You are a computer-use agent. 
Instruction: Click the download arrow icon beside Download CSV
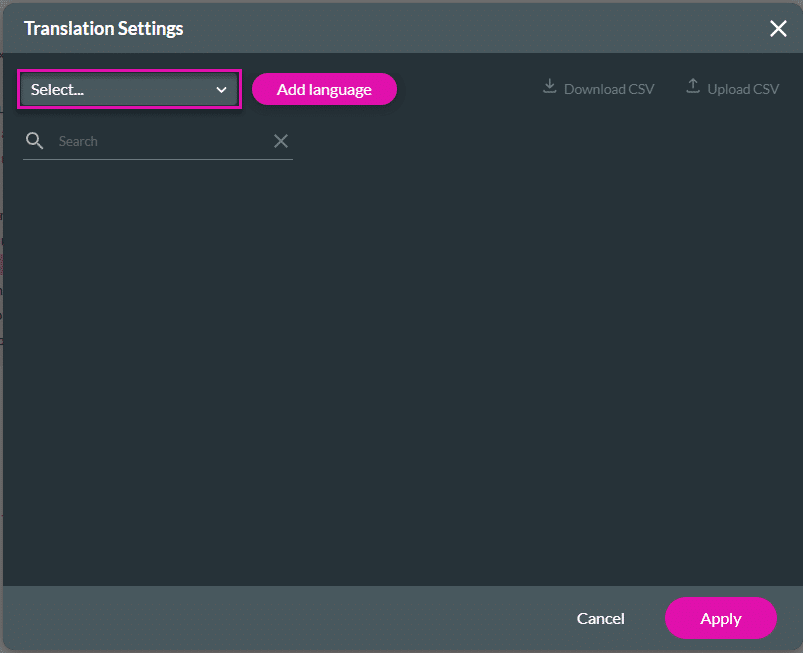pyautogui.click(x=549, y=87)
